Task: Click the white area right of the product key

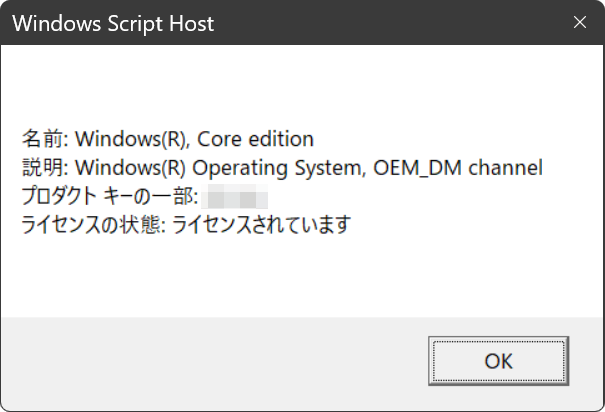Action: (420, 196)
